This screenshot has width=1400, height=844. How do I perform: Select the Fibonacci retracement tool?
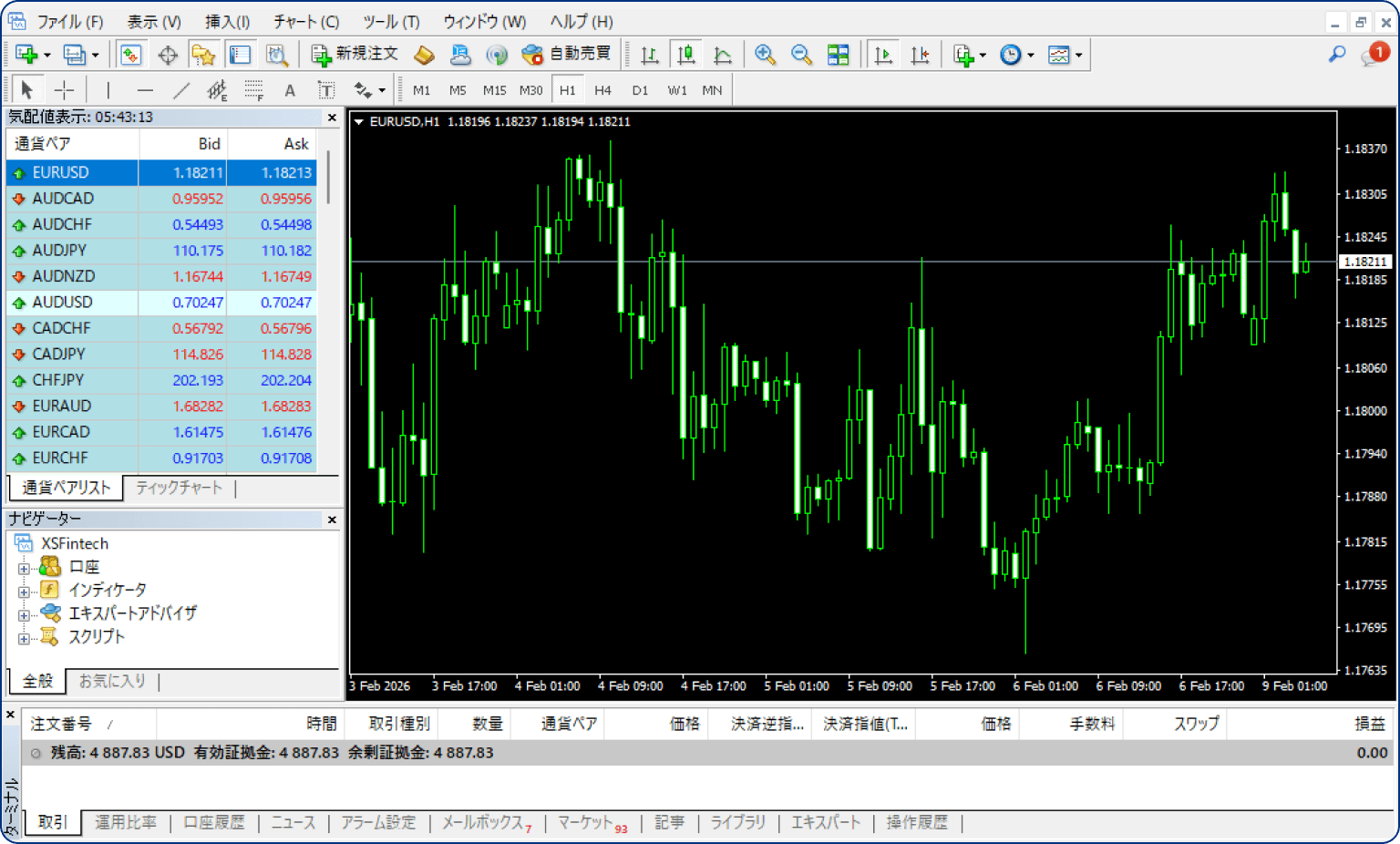(253, 90)
